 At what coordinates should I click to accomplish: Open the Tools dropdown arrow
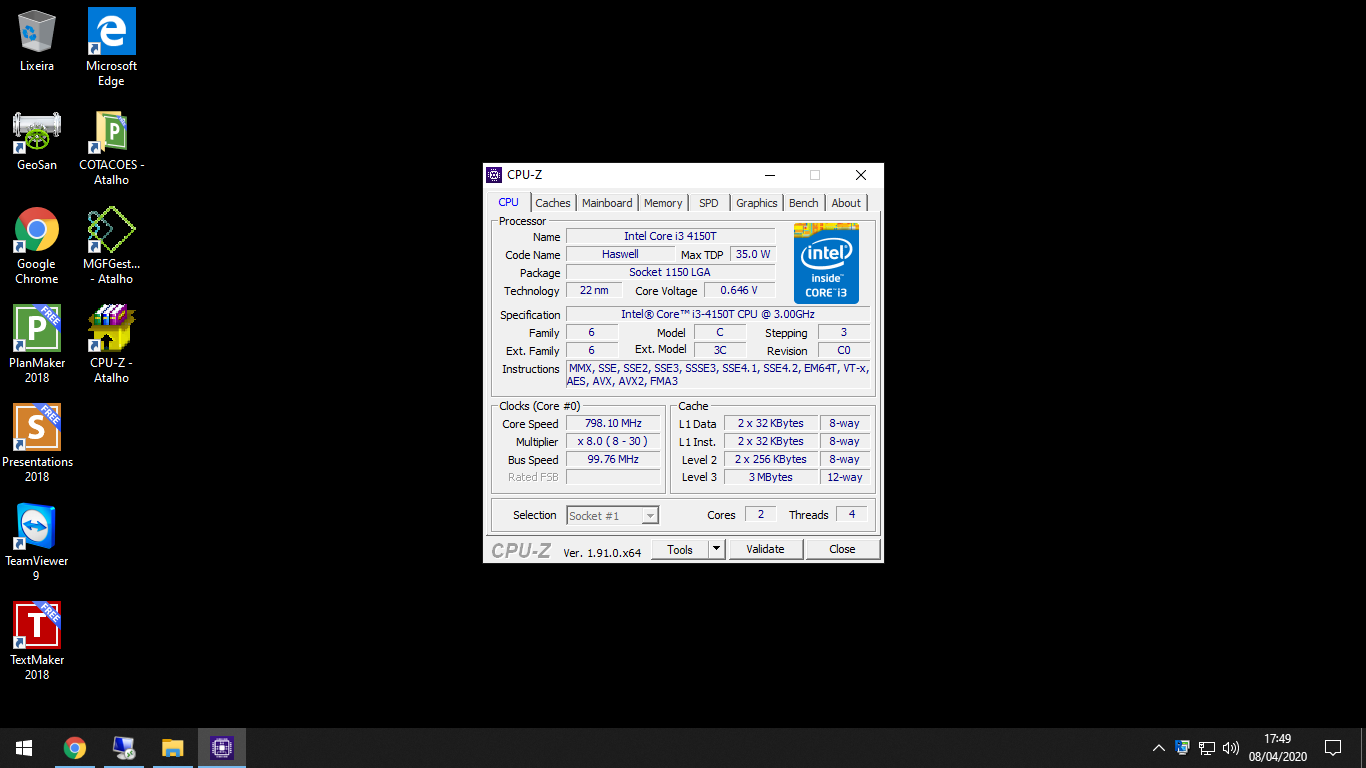click(x=716, y=549)
